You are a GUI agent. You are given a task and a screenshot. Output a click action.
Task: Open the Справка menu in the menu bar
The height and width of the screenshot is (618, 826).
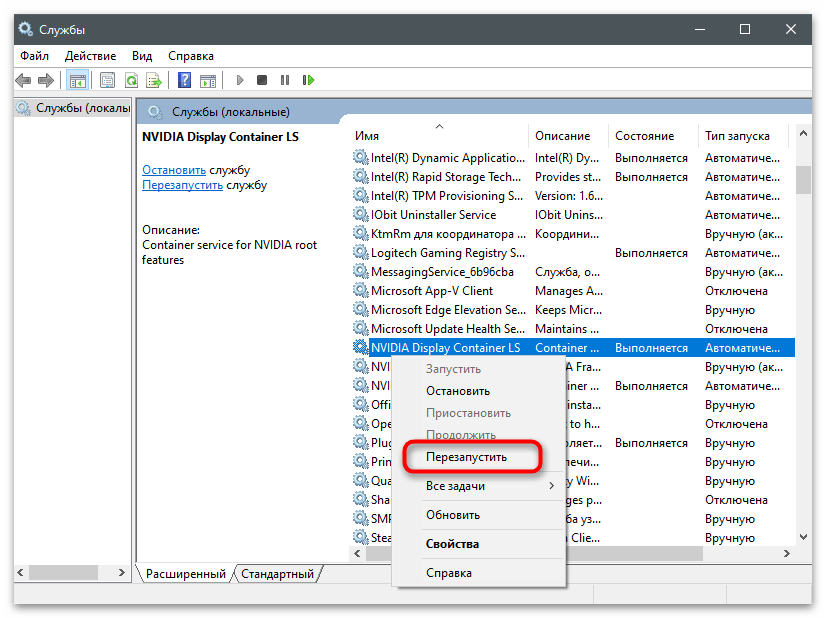[x=191, y=56]
